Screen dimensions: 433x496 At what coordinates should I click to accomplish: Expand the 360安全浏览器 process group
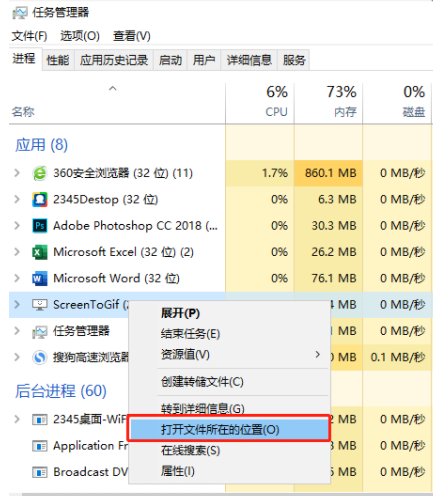(x=17, y=173)
